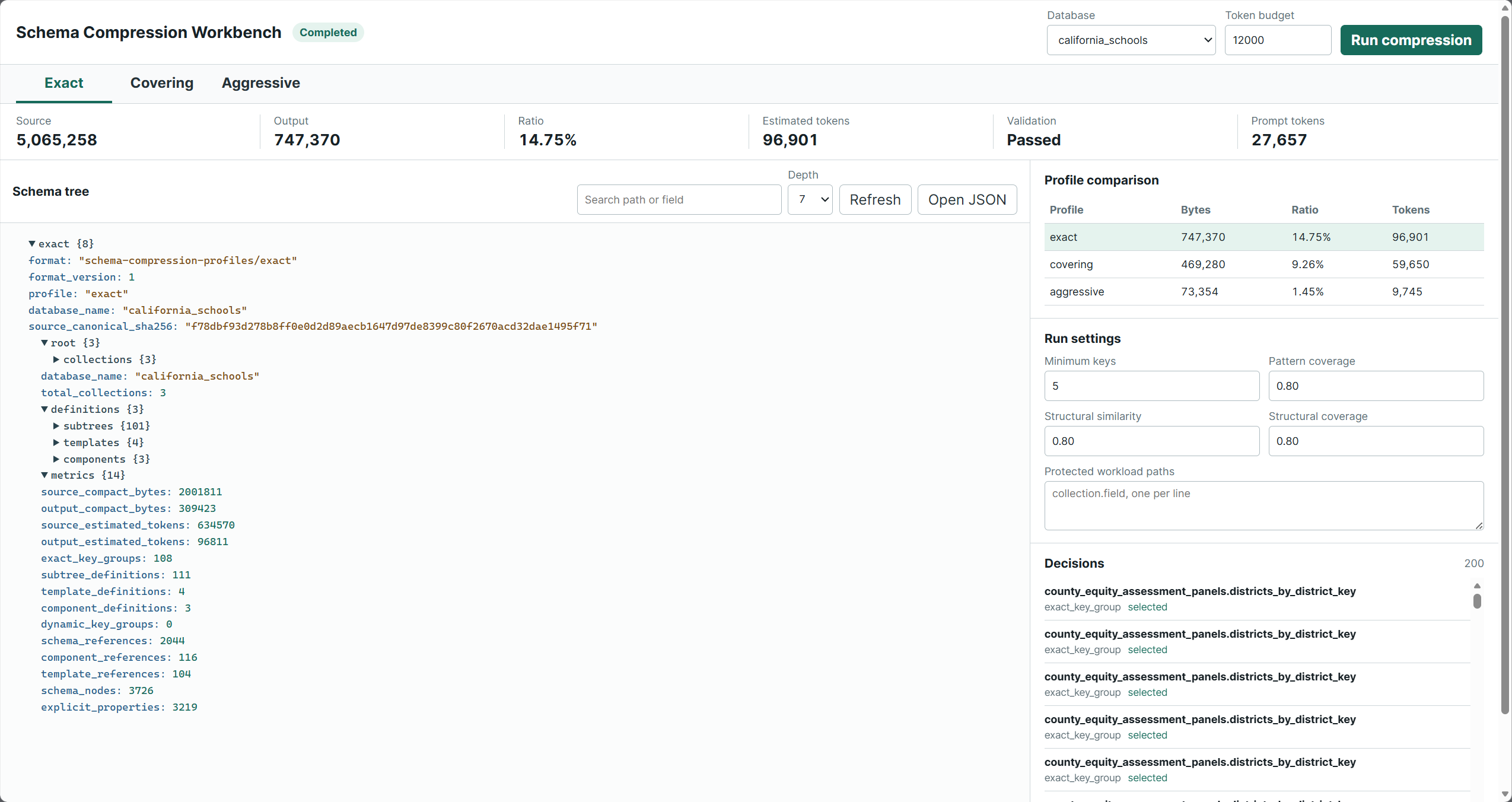Click the Protected workload paths resize handle
Image resolution: width=1512 pixels, height=802 pixels.
click(1479, 525)
